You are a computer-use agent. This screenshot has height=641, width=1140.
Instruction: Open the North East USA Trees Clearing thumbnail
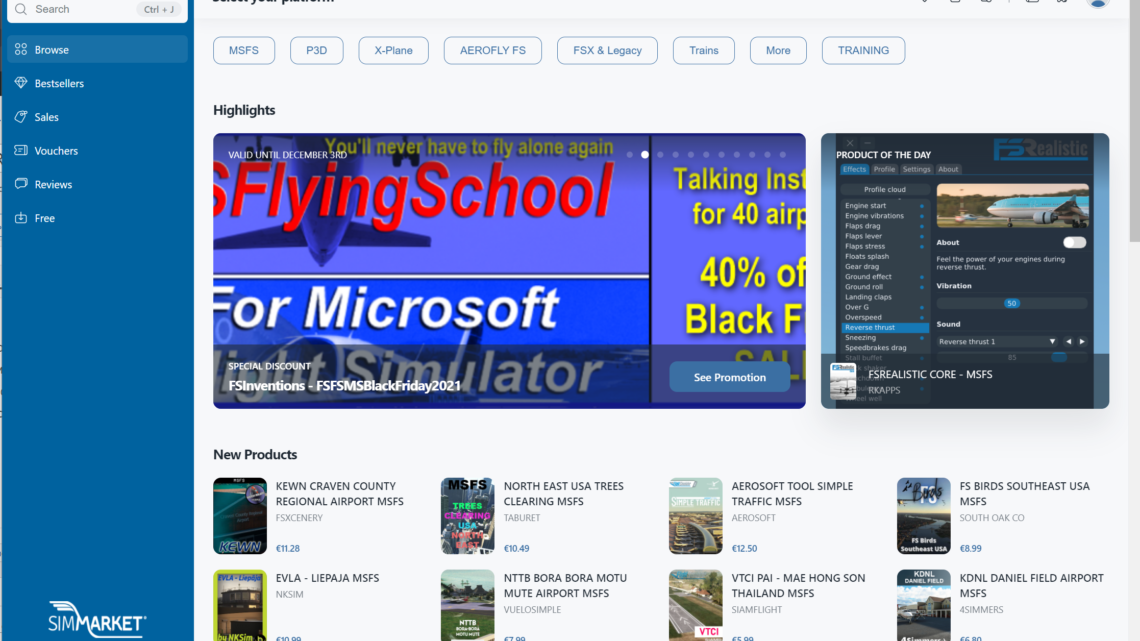point(467,516)
